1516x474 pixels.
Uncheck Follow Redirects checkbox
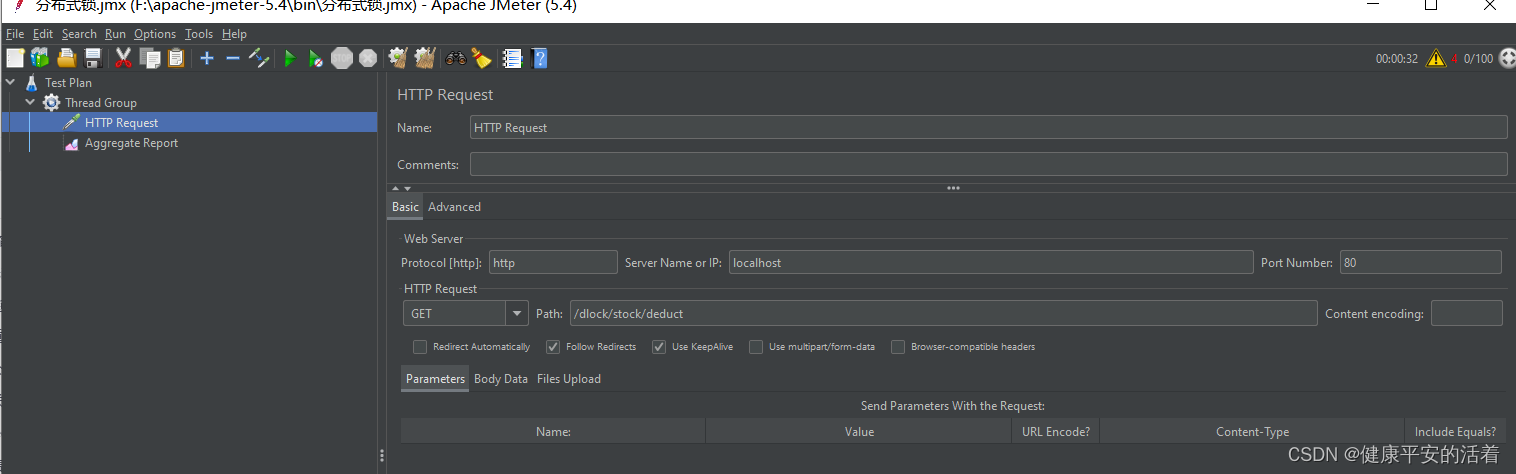point(553,347)
